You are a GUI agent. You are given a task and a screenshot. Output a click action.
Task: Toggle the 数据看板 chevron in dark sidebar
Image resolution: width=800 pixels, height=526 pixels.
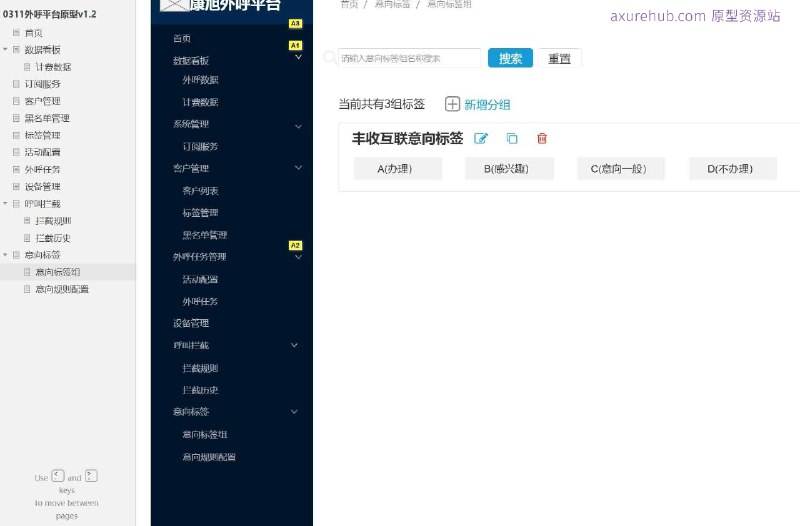298,57
